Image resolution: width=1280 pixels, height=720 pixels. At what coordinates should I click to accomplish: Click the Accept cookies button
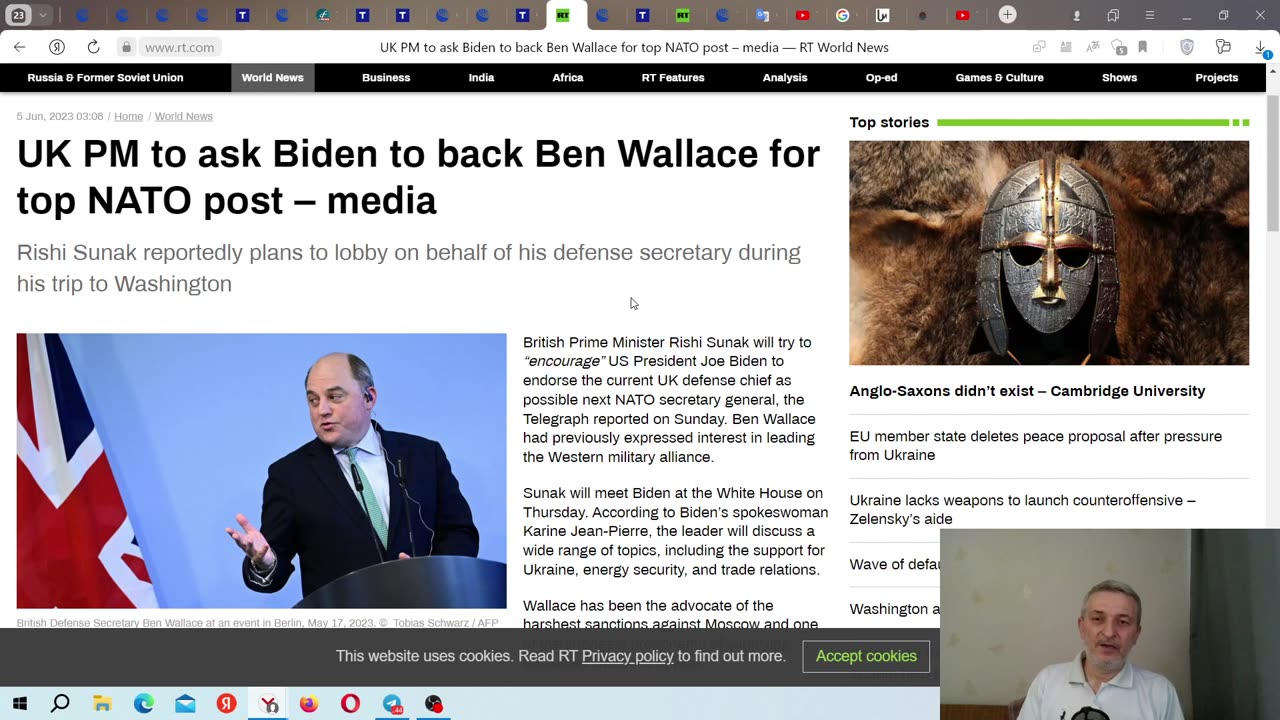[866, 656]
